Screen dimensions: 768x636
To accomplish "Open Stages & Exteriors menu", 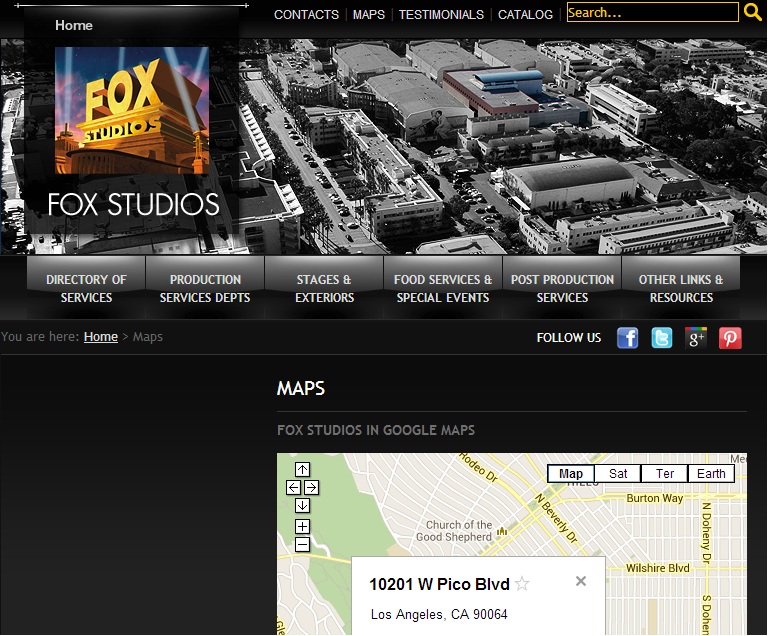I will click(x=324, y=288).
